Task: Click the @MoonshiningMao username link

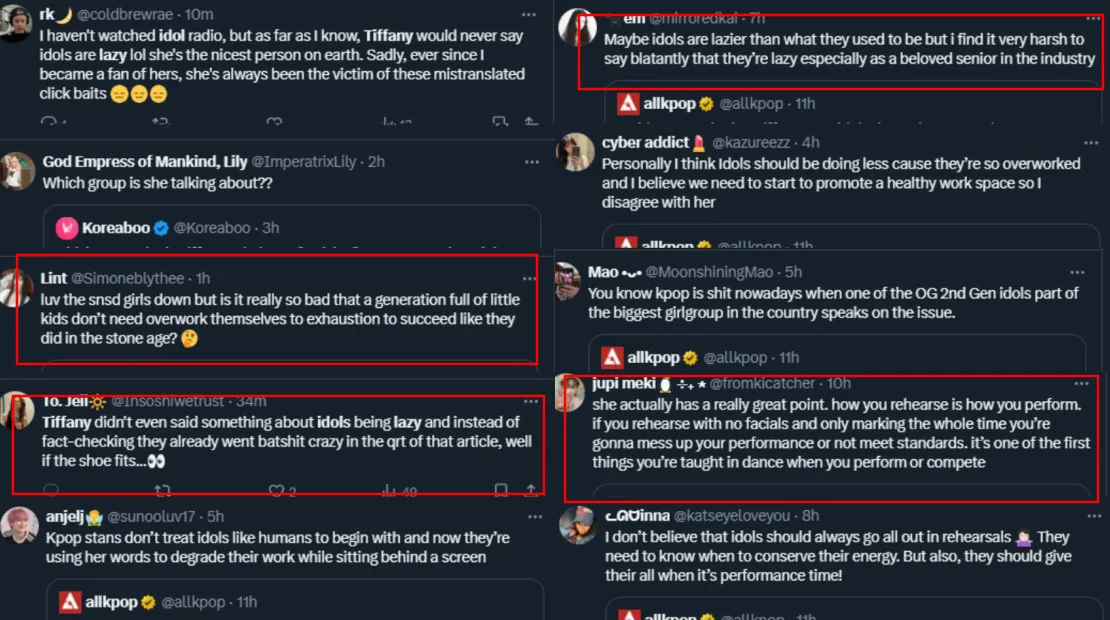Action: (712, 272)
